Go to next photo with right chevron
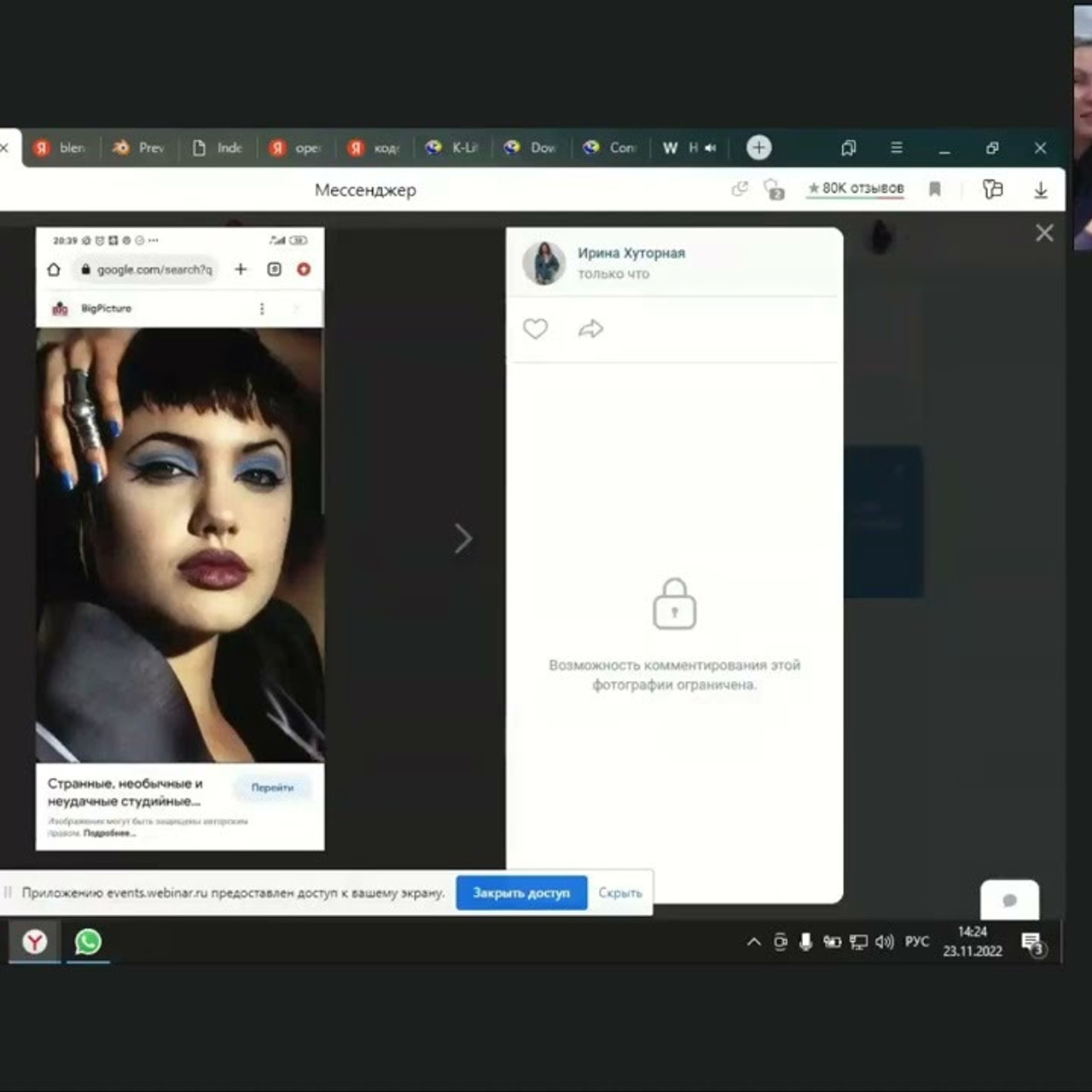This screenshot has height=1092, width=1092. point(463,538)
